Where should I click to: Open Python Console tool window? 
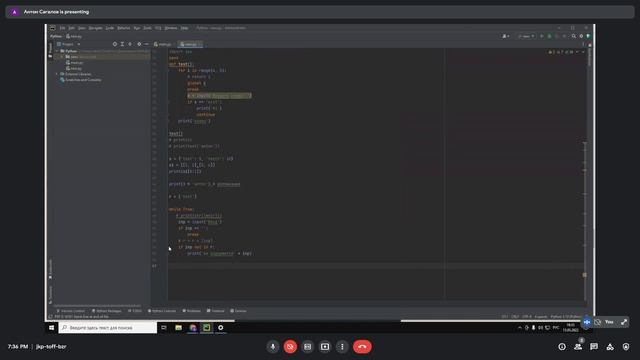[162, 311]
